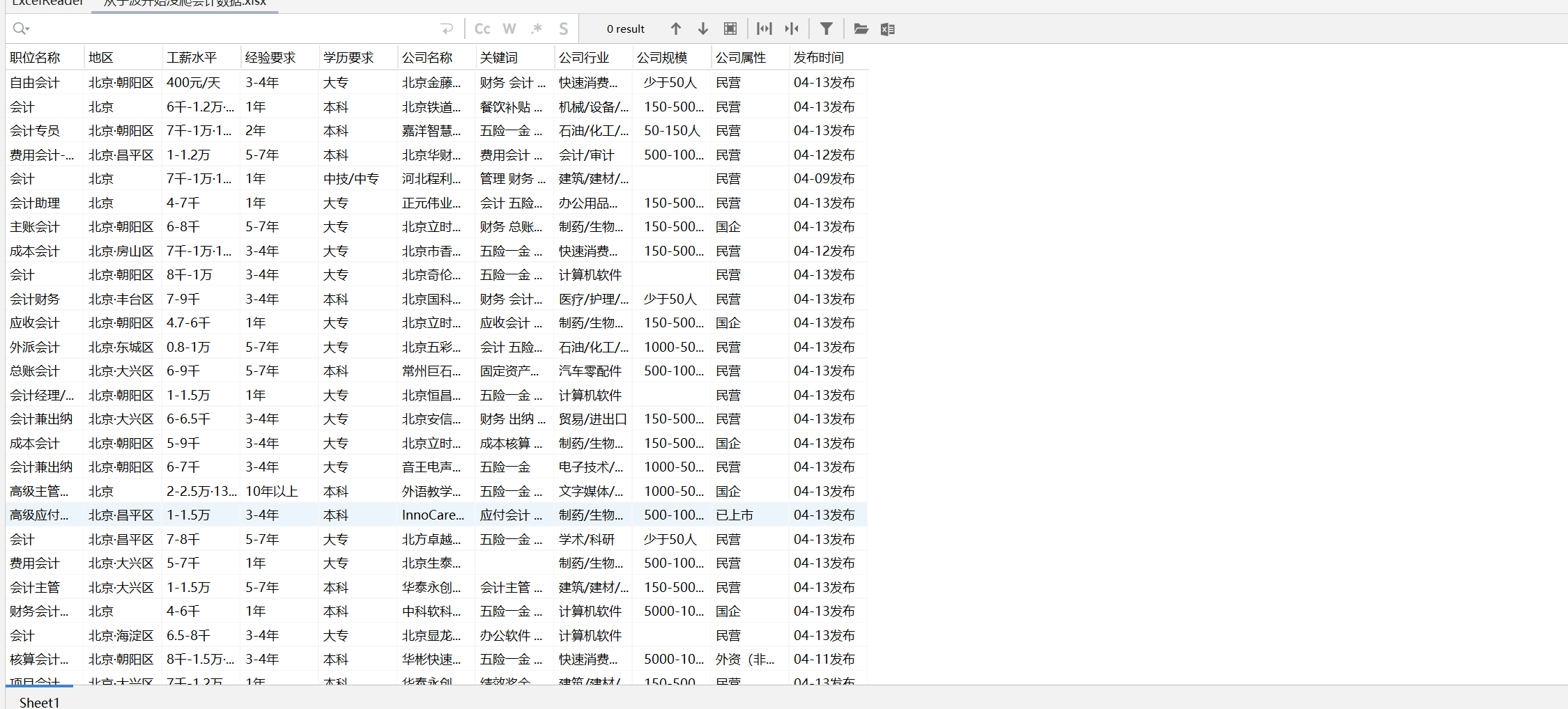Click the Excel export icon
This screenshot has width=1568, height=709.
point(887,29)
